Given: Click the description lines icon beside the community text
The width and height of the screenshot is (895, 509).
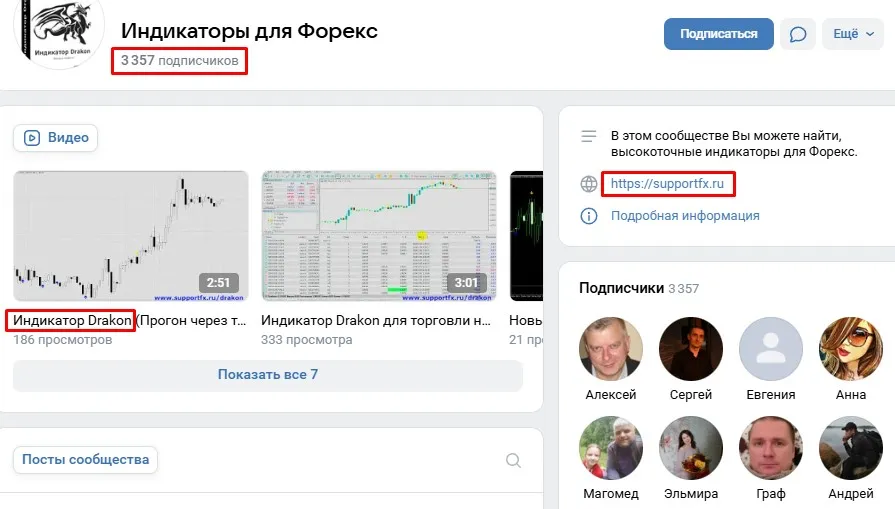Looking at the screenshot, I should click(x=588, y=136).
